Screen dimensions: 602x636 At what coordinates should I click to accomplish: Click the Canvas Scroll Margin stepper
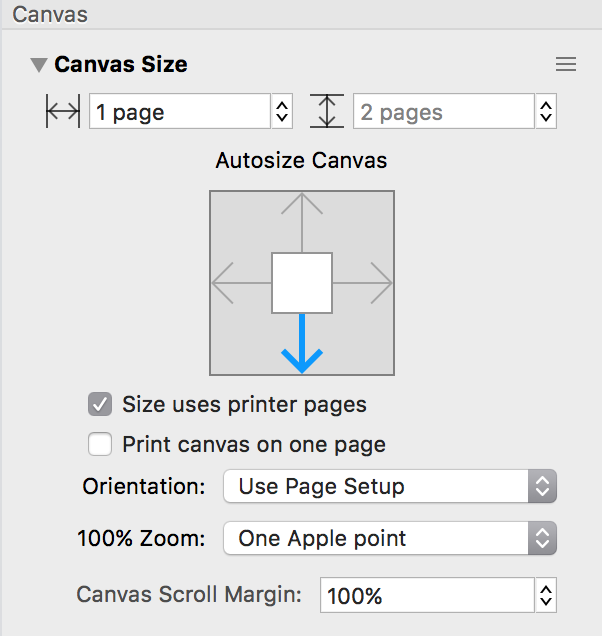(x=546, y=595)
